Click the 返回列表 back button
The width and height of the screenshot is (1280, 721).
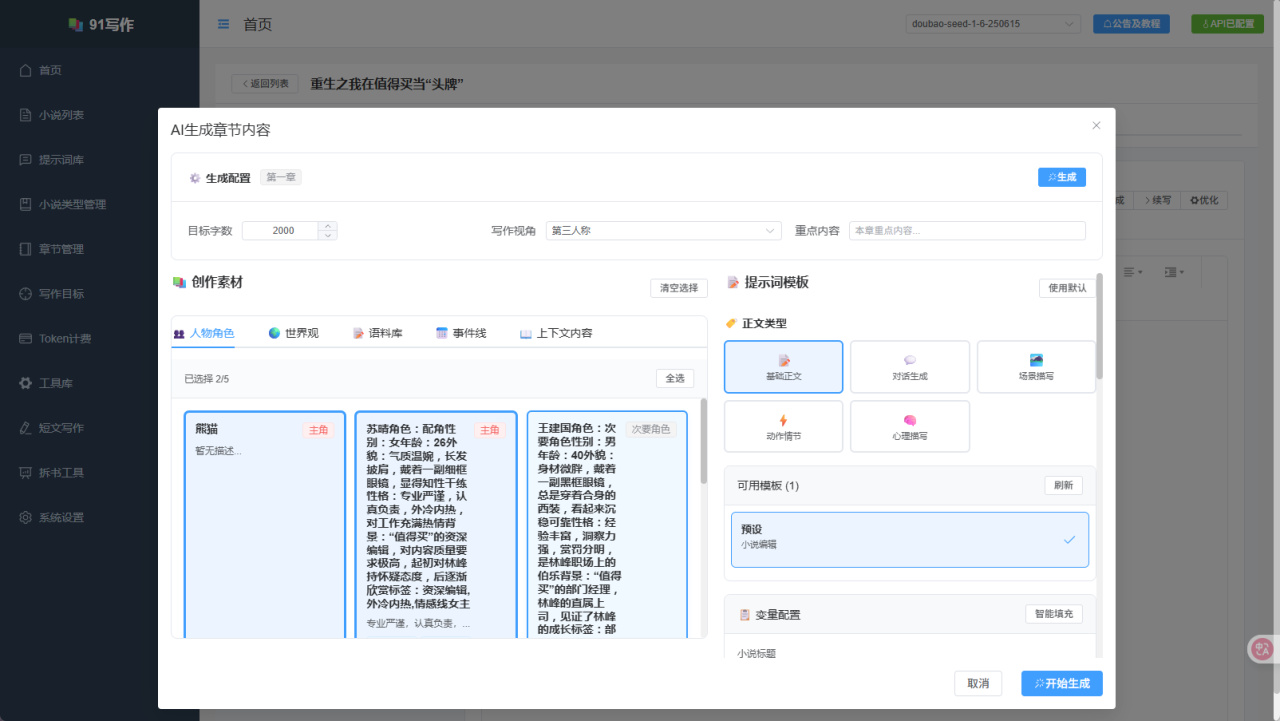(x=265, y=84)
